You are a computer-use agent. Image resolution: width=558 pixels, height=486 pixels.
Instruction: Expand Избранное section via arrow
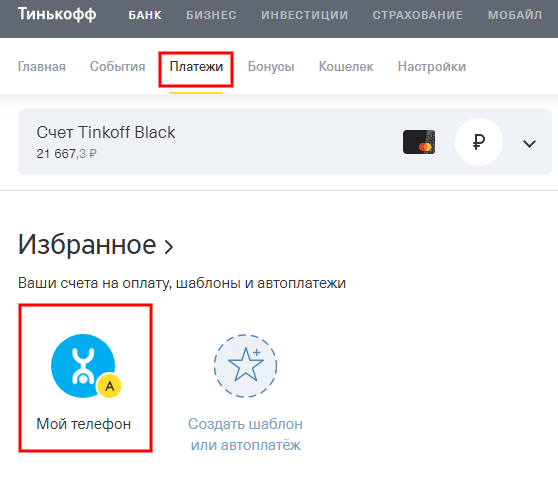click(168, 247)
